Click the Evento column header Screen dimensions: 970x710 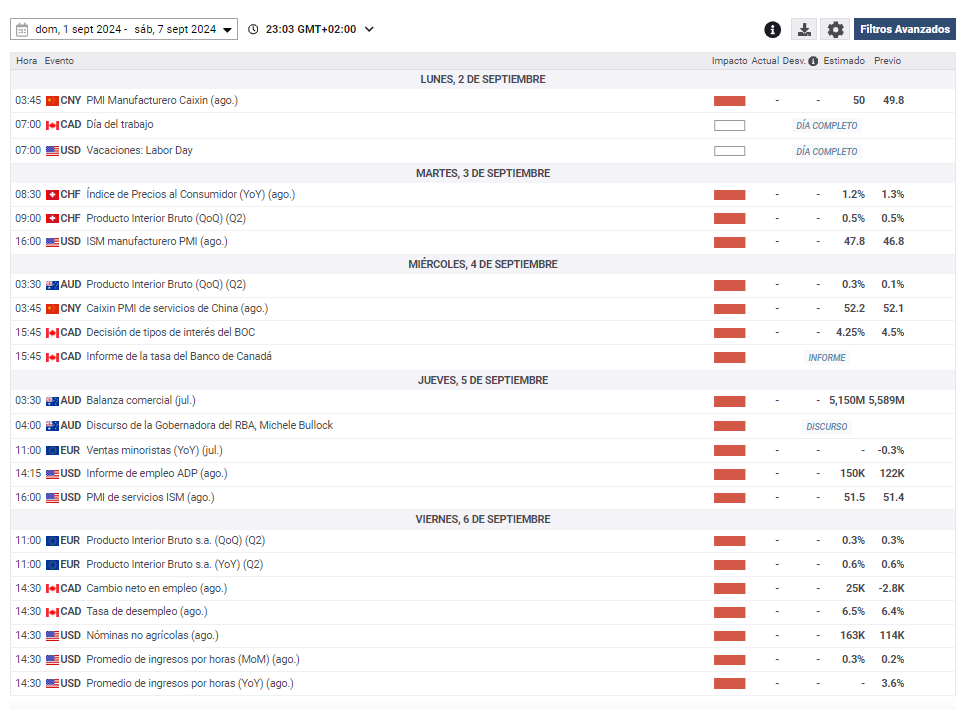coord(59,61)
